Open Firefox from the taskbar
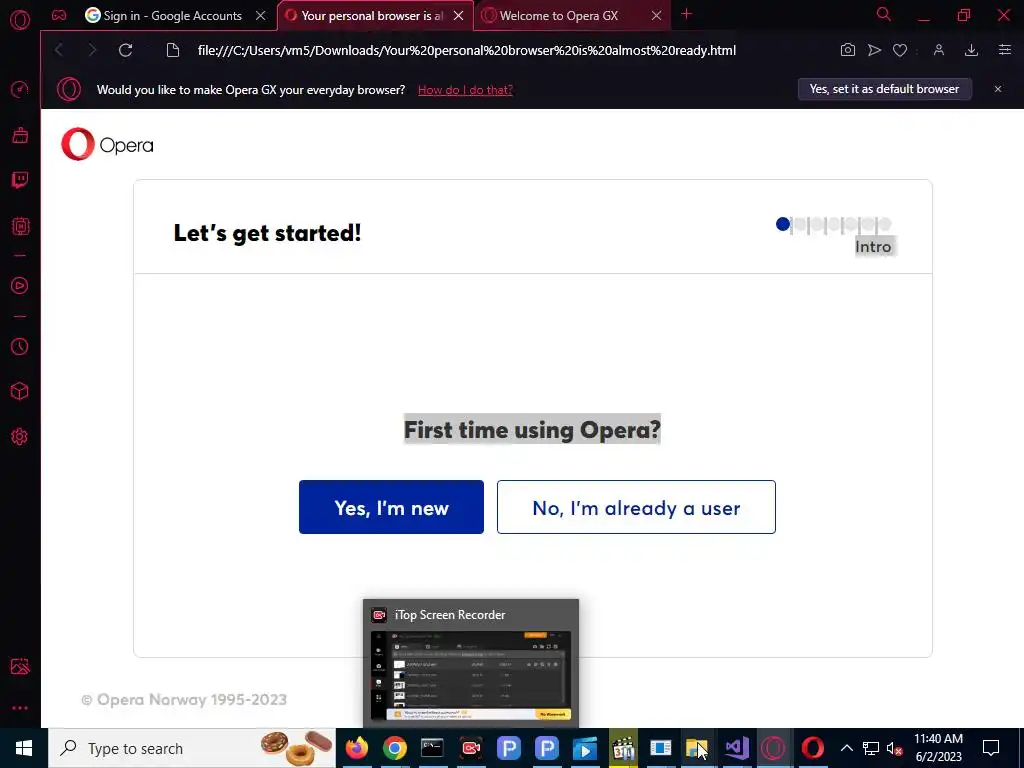The width and height of the screenshot is (1024, 768). pyautogui.click(x=357, y=748)
